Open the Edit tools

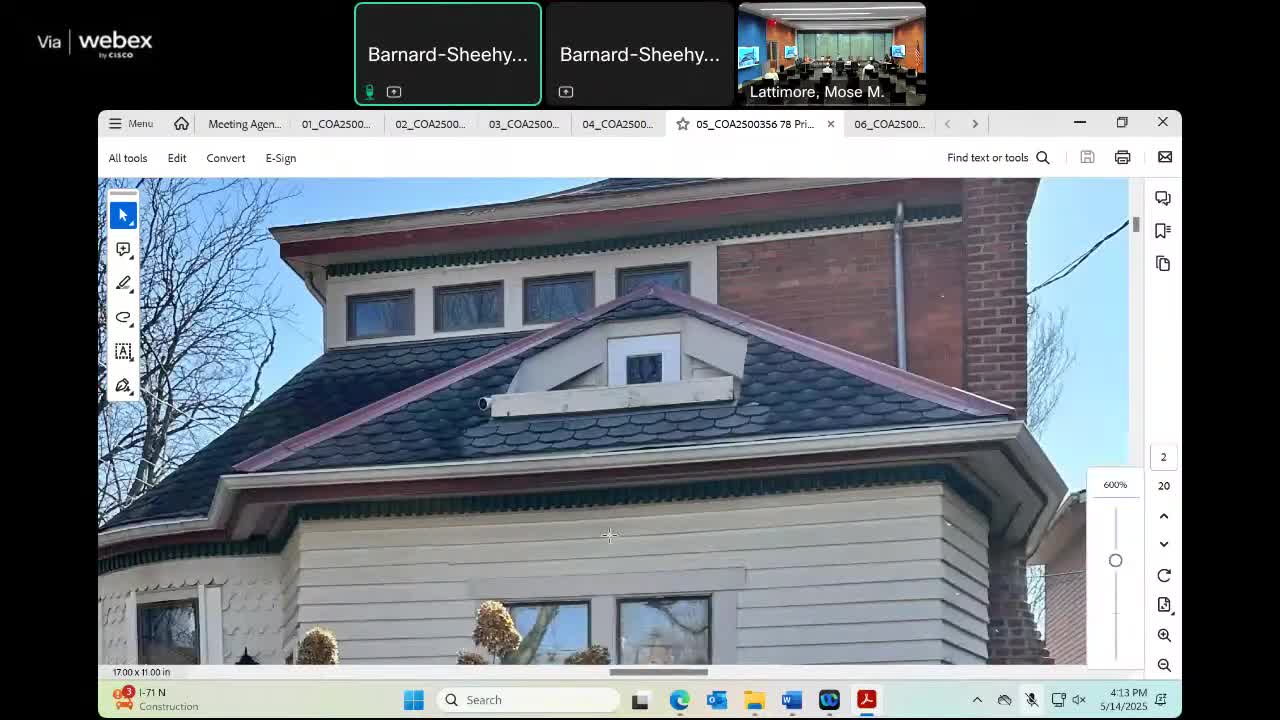177,158
